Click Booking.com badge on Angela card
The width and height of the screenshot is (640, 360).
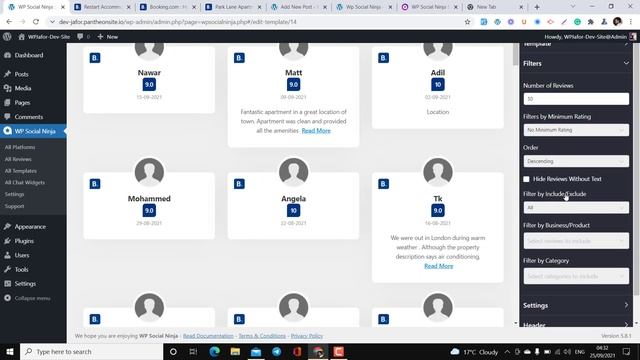[239, 184]
